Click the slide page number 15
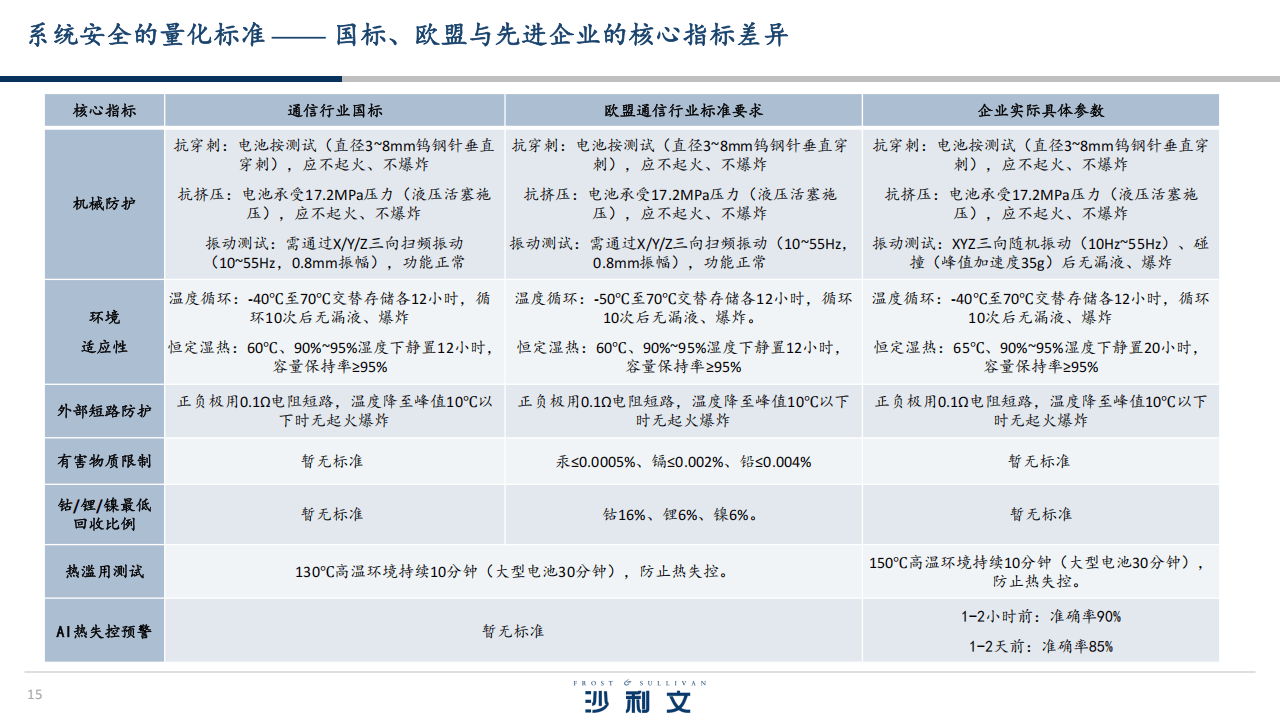Image resolution: width=1280 pixels, height=720 pixels. click(x=34, y=694)
